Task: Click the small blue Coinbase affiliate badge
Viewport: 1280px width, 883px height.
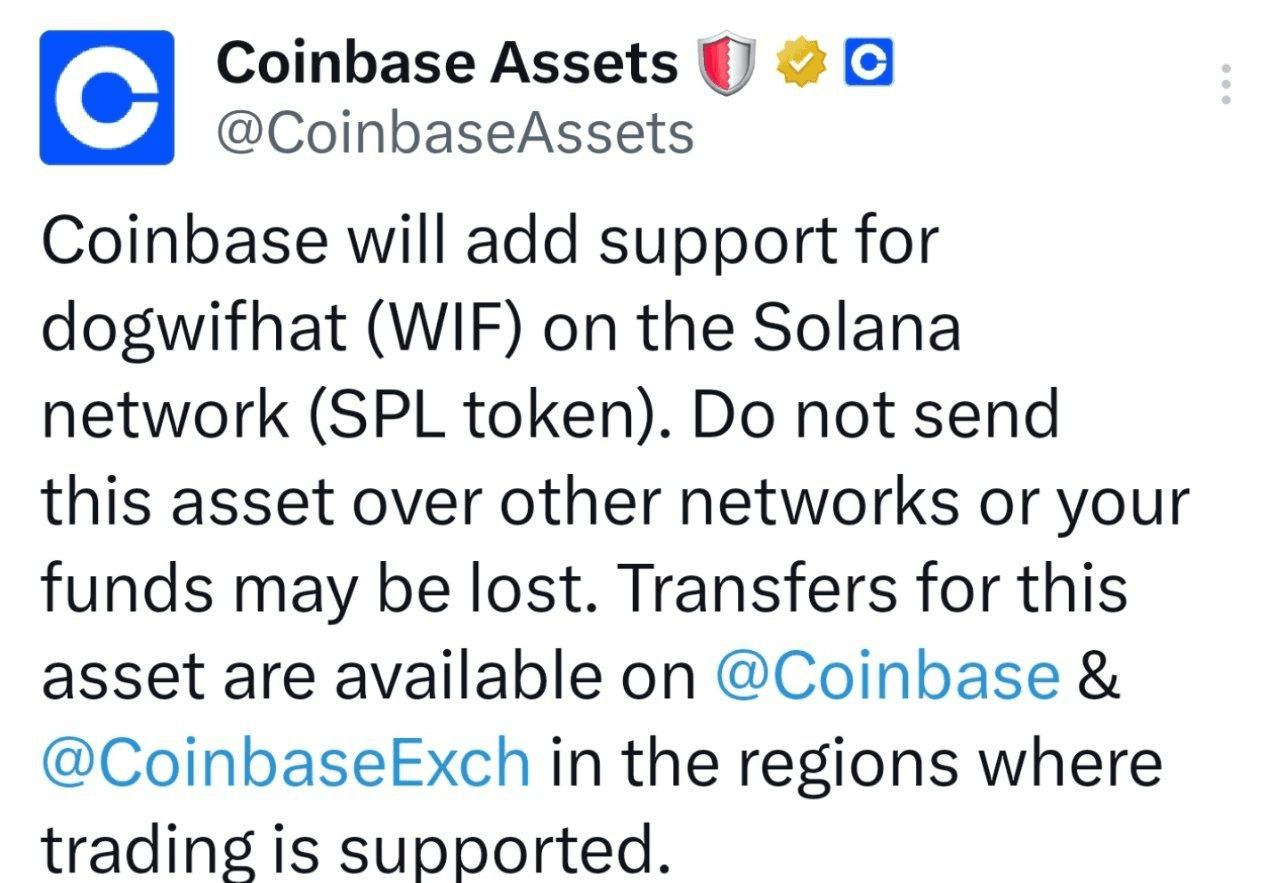Action: (869, 64)
